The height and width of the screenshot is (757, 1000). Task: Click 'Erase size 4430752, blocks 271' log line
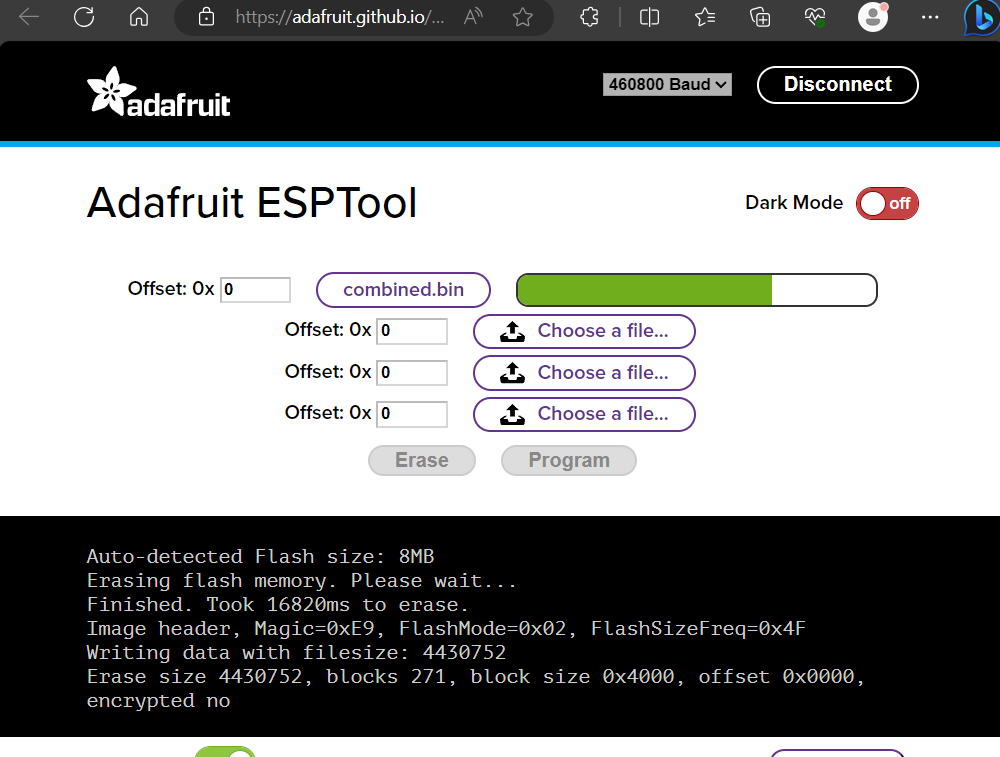pos(475,677)
